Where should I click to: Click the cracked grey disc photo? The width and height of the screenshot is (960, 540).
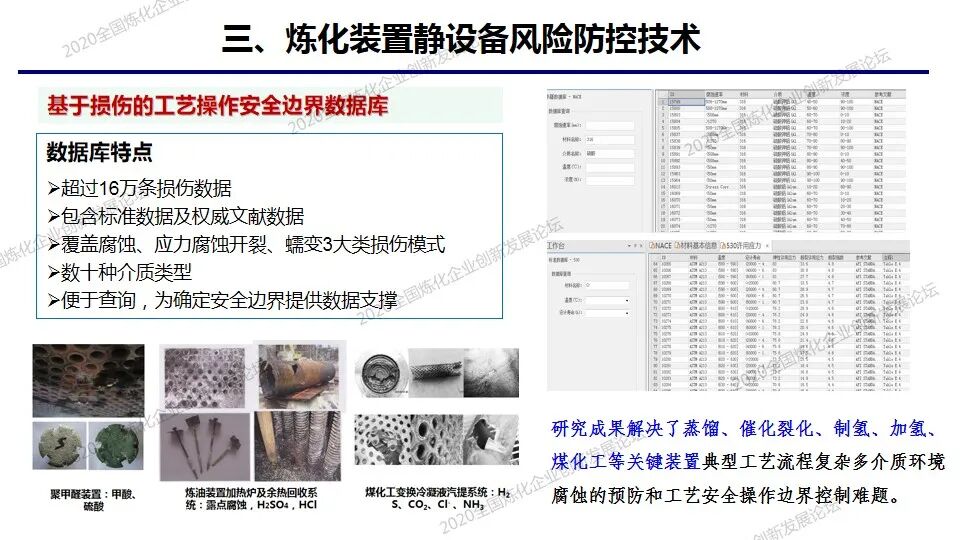[x=60, y=446]
